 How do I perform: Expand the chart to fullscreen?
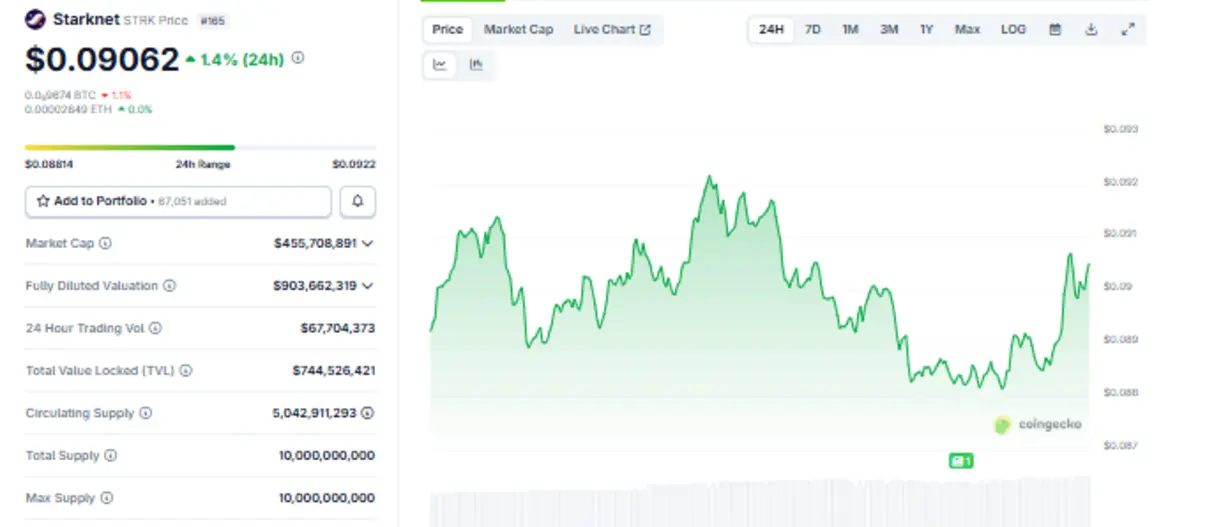[x=1128, y=30]
